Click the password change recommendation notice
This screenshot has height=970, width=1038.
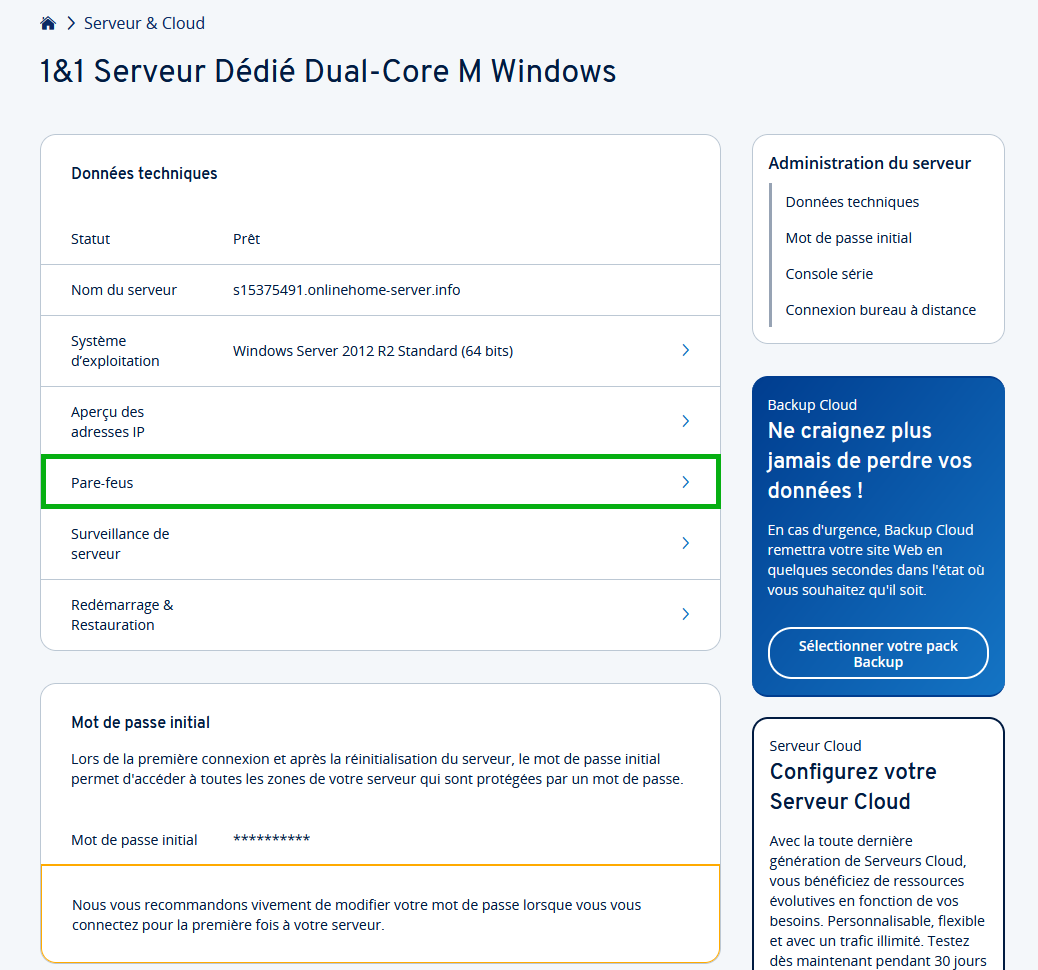381,914
